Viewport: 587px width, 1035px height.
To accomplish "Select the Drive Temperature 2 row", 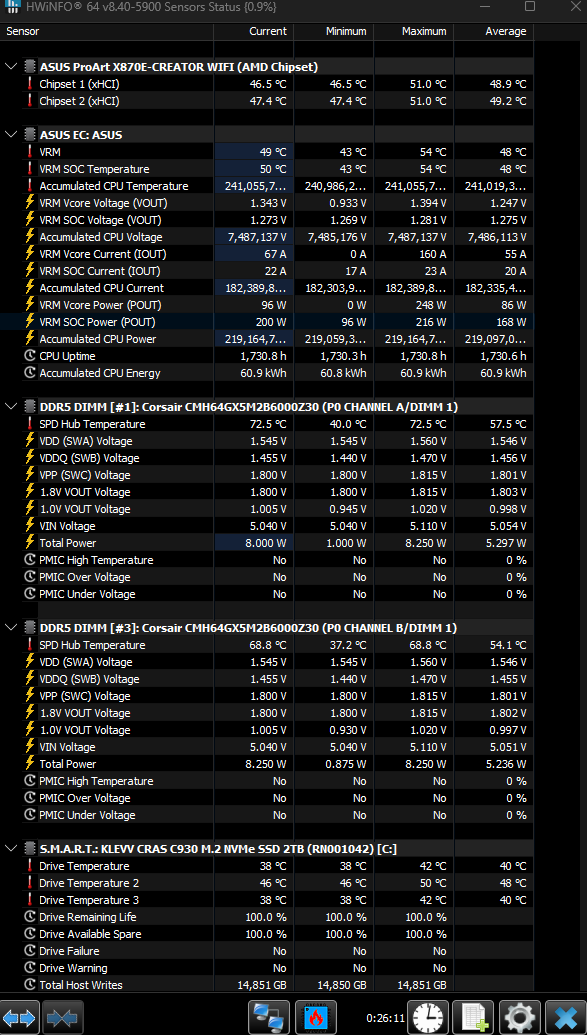I will [x=267, y=883].
